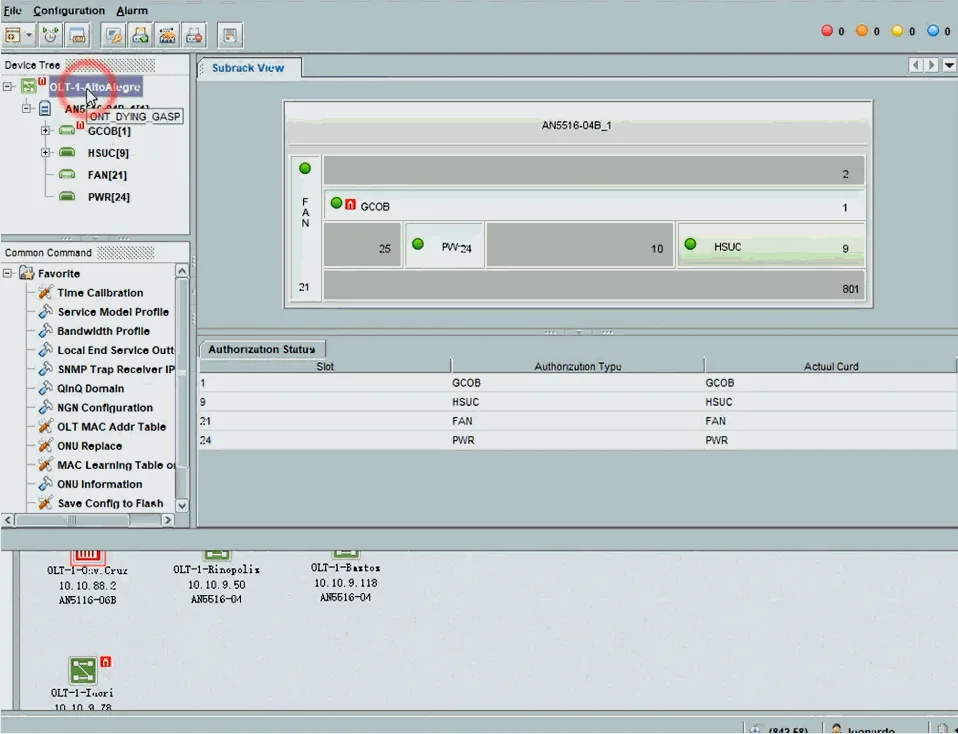Click OLT-1-Rinopolis node in topology
The height and width of the screenshot is (734, 958).
pos(216,578)
